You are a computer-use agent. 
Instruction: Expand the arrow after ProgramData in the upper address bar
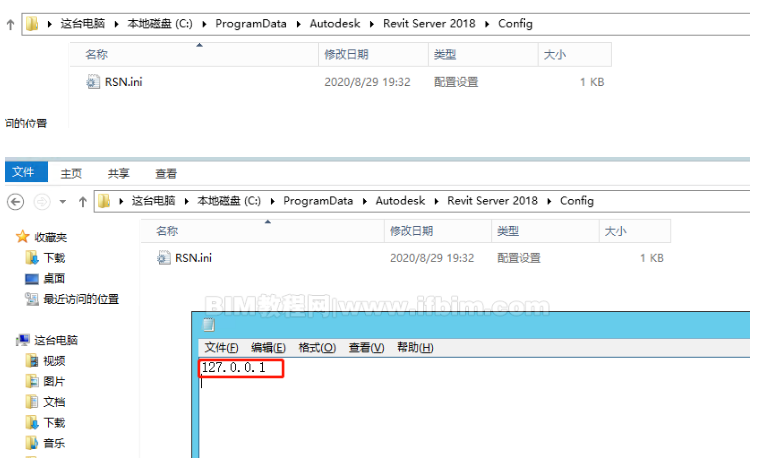tap(298, 24)
